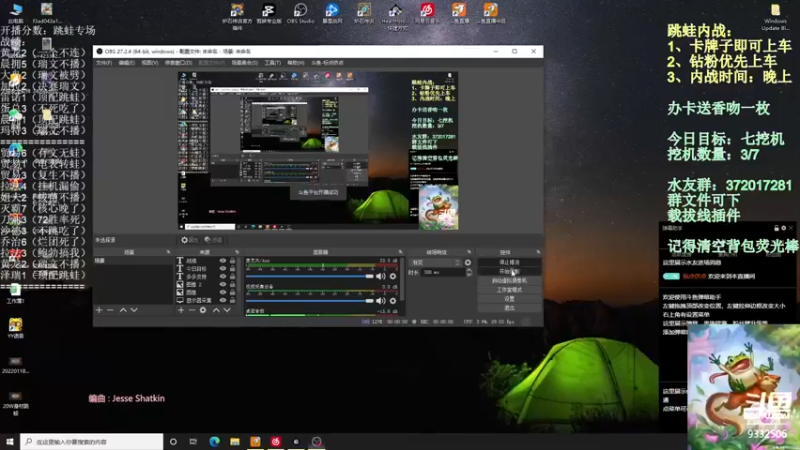
Task: Toggle visibility of 战绩 text source
Action: point(222,261)
